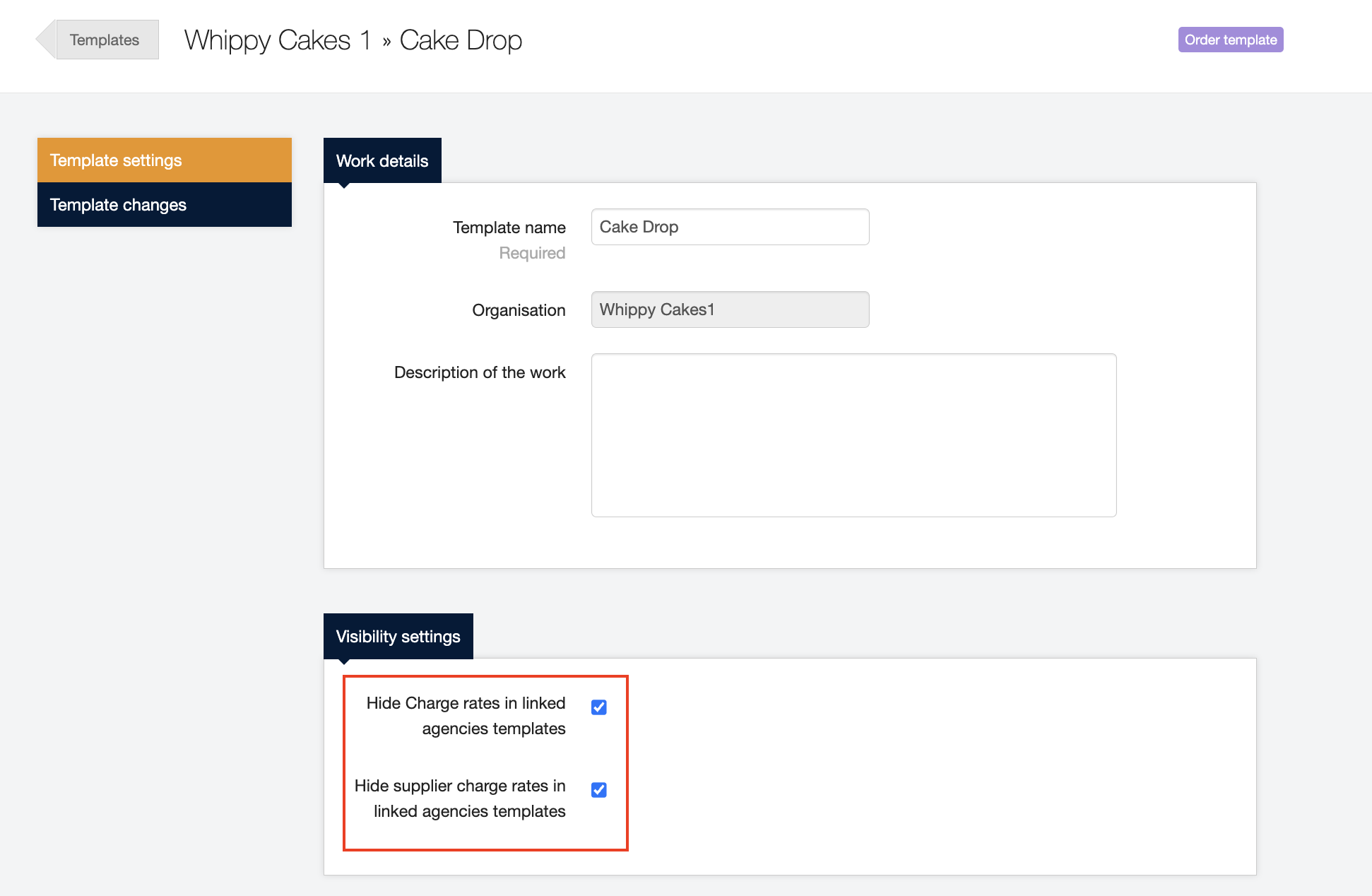The image size is (1372, 896).
Task: Uncheck Hide Charge rates in linked agencies checkbox
Action: point(599,707)
